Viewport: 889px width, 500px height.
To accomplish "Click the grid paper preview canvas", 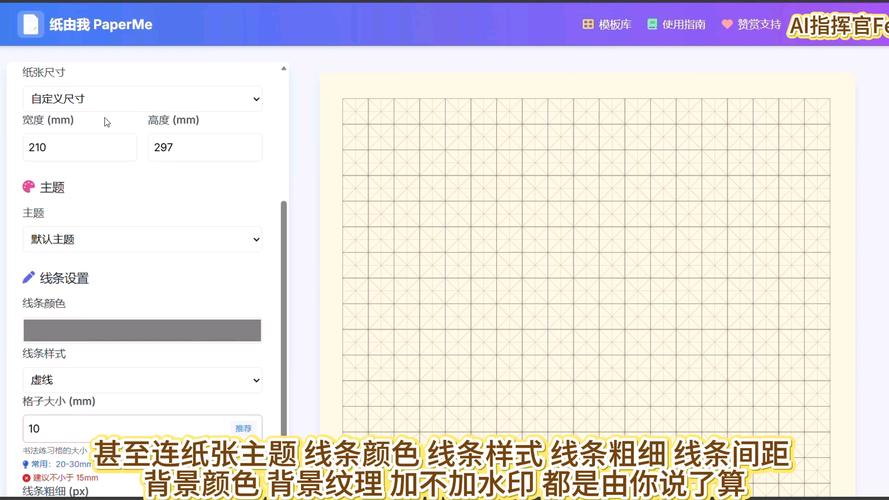I will point(586,270).
